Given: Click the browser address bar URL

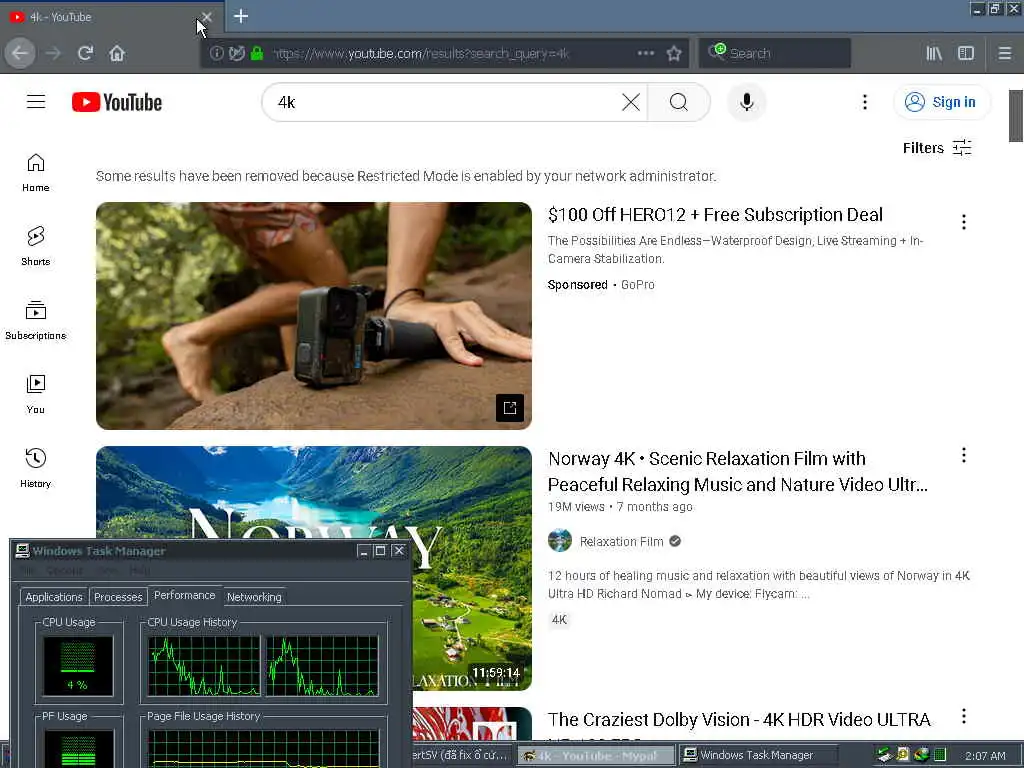Looking at the screenshot, I should (x=421, y=54).
